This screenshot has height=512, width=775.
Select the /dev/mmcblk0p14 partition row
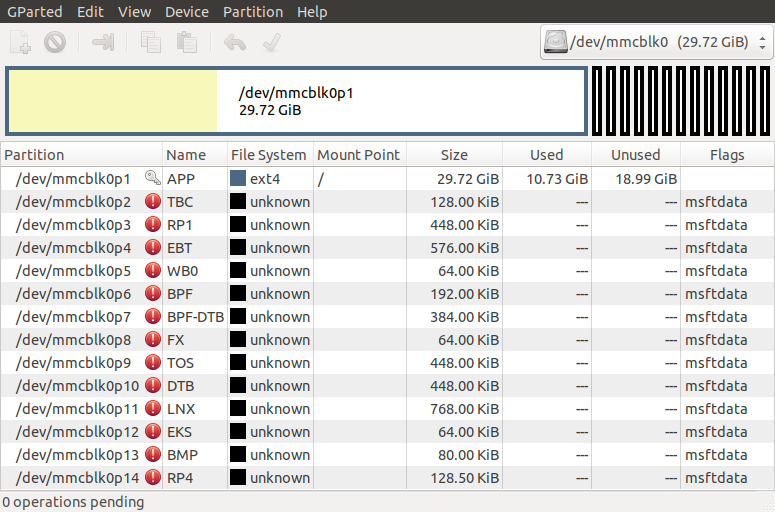pyautogui.click(x=387, y=477)
